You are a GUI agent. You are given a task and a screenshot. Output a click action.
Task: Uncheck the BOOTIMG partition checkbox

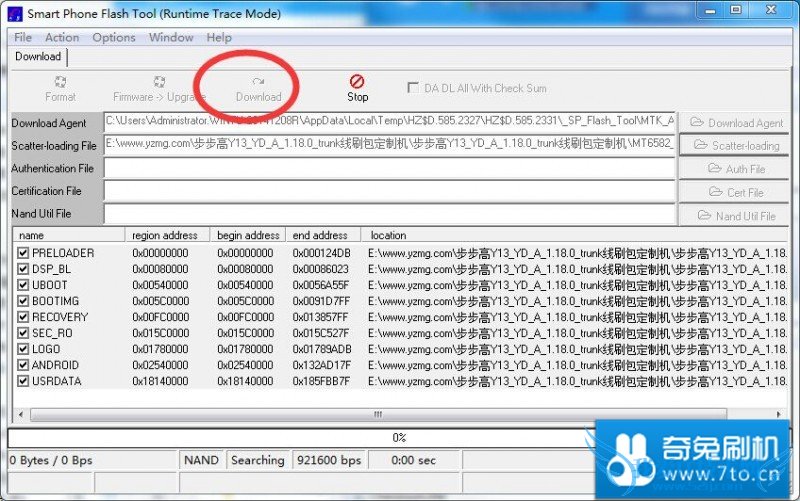[23, 301]
